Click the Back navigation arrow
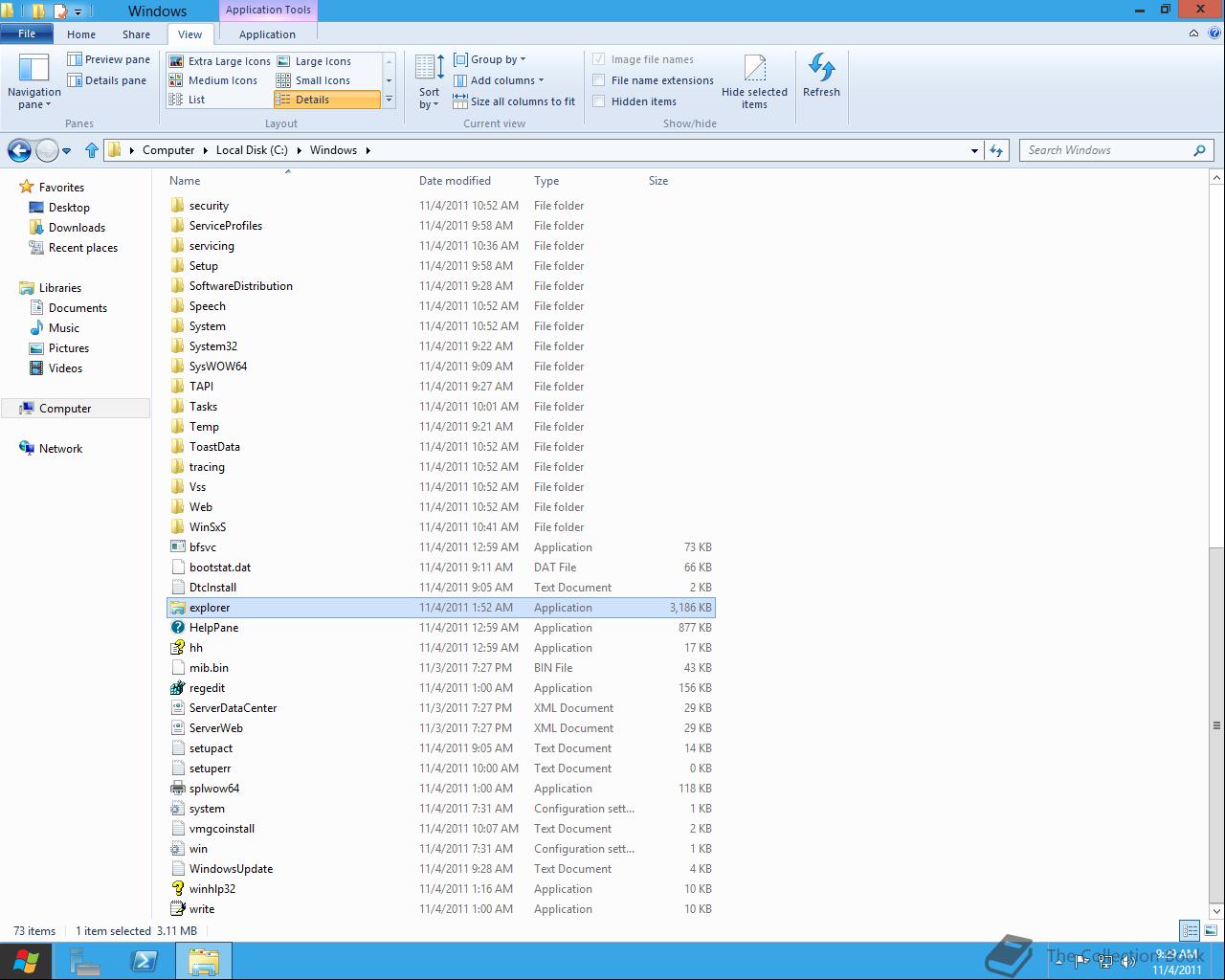This screenshot has height=980, width=1225. click(19, 150)
